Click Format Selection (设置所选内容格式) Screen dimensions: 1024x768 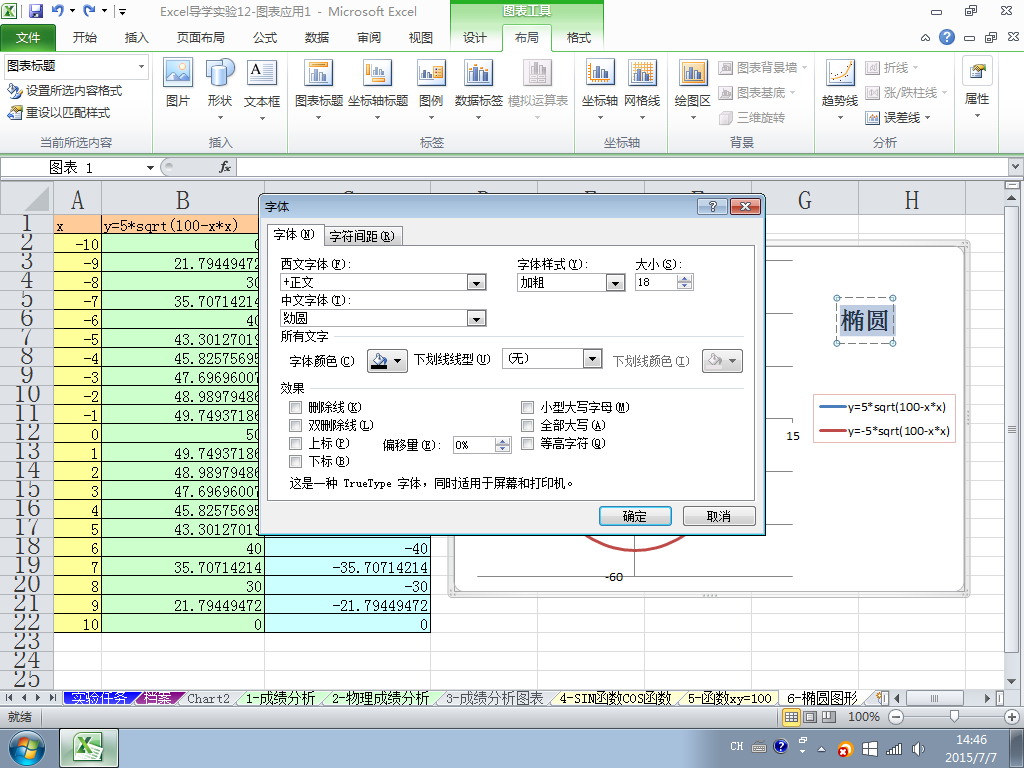coord(64,91)
